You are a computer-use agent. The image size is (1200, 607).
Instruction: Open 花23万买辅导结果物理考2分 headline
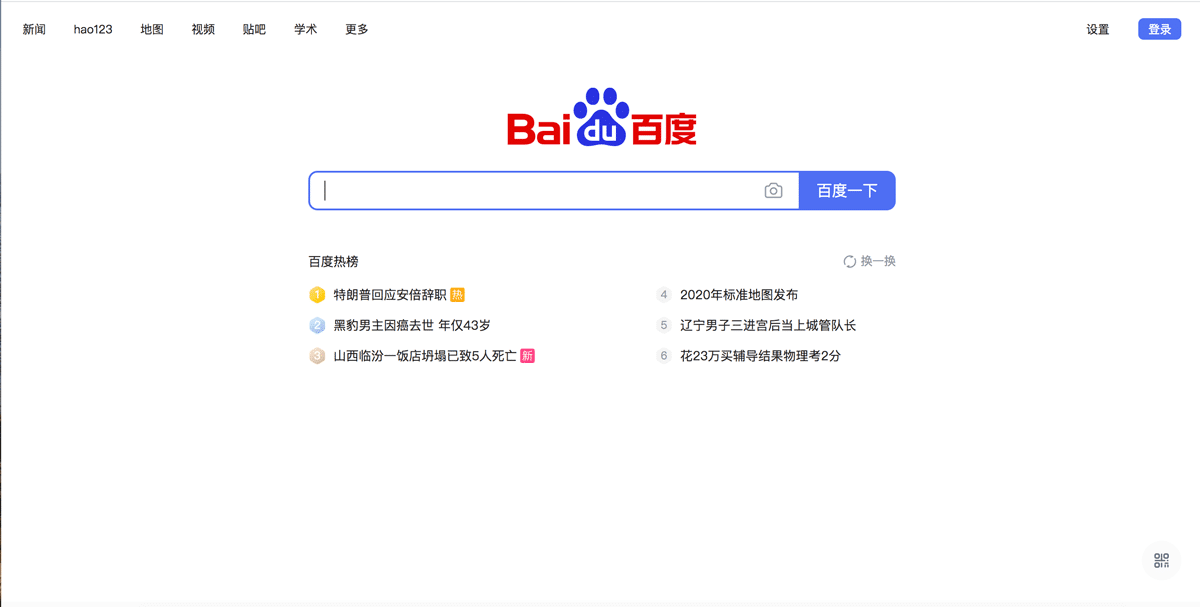pyautogui.click(x=760, y=356)
